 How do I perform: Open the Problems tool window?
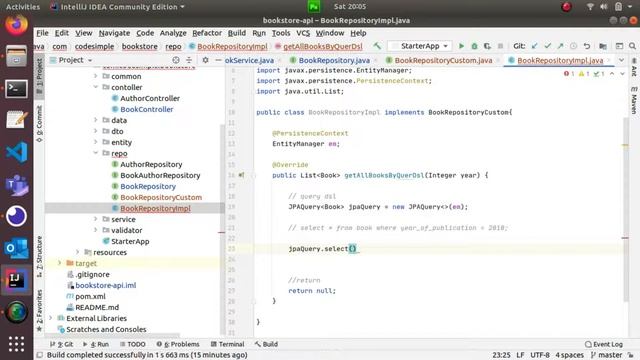(178, 344)
